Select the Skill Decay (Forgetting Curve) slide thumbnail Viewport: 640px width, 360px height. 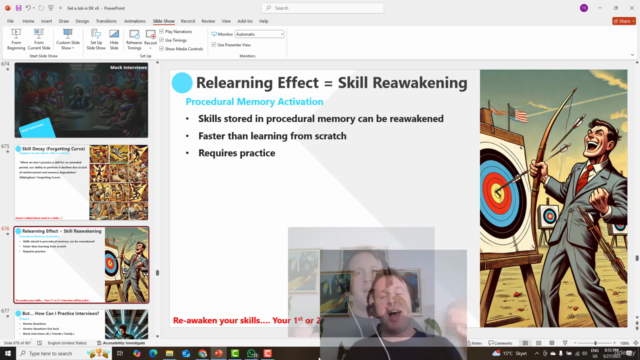point(81,182)
